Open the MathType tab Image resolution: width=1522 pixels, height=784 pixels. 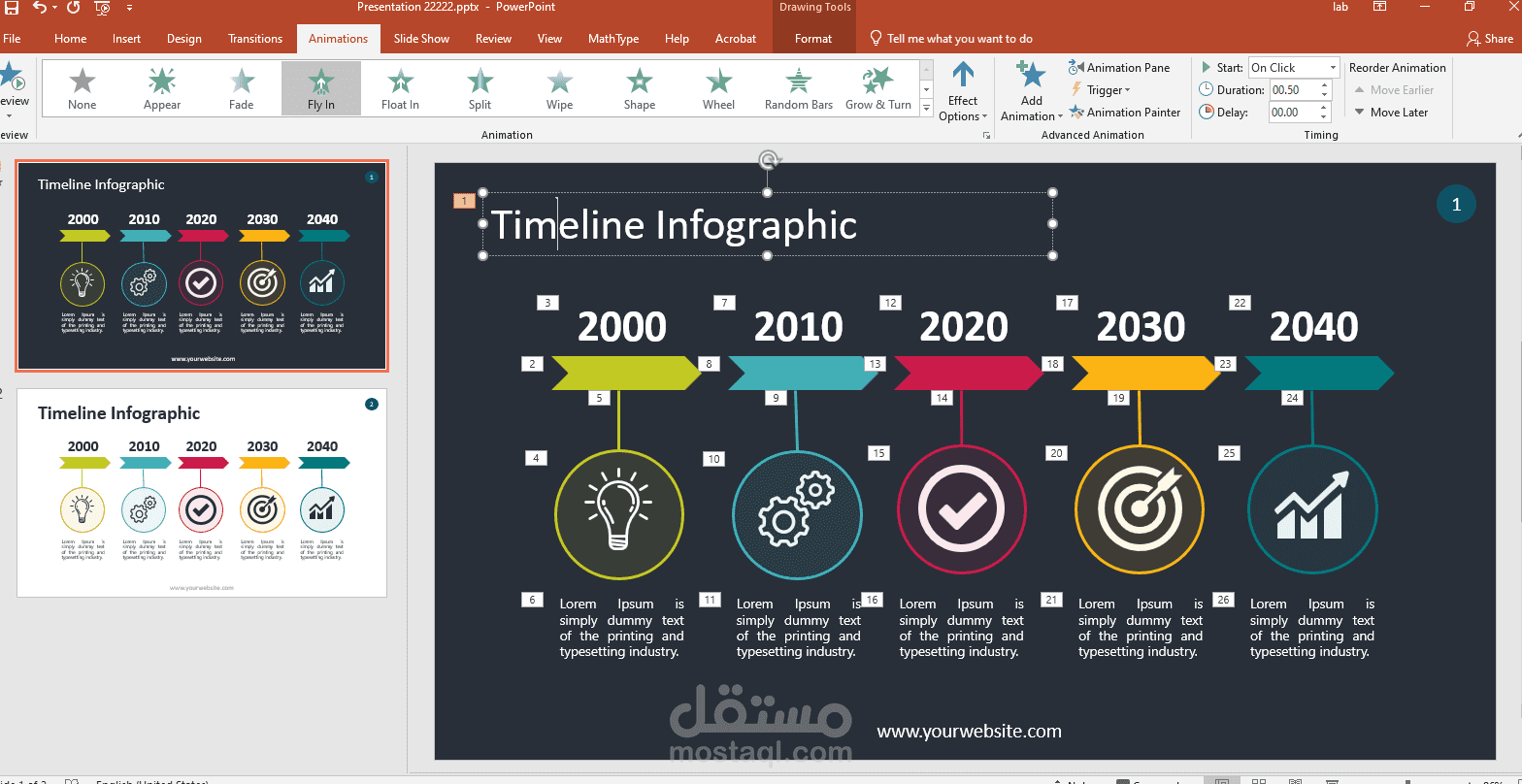[x=613, y=39]
